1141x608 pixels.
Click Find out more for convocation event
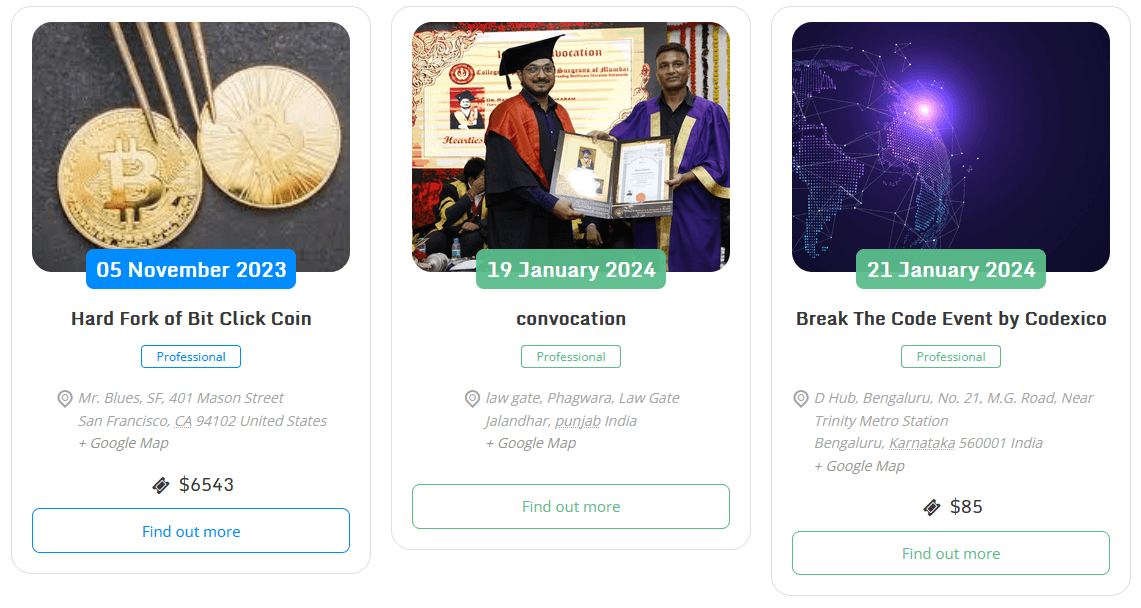tap(571, 507)
